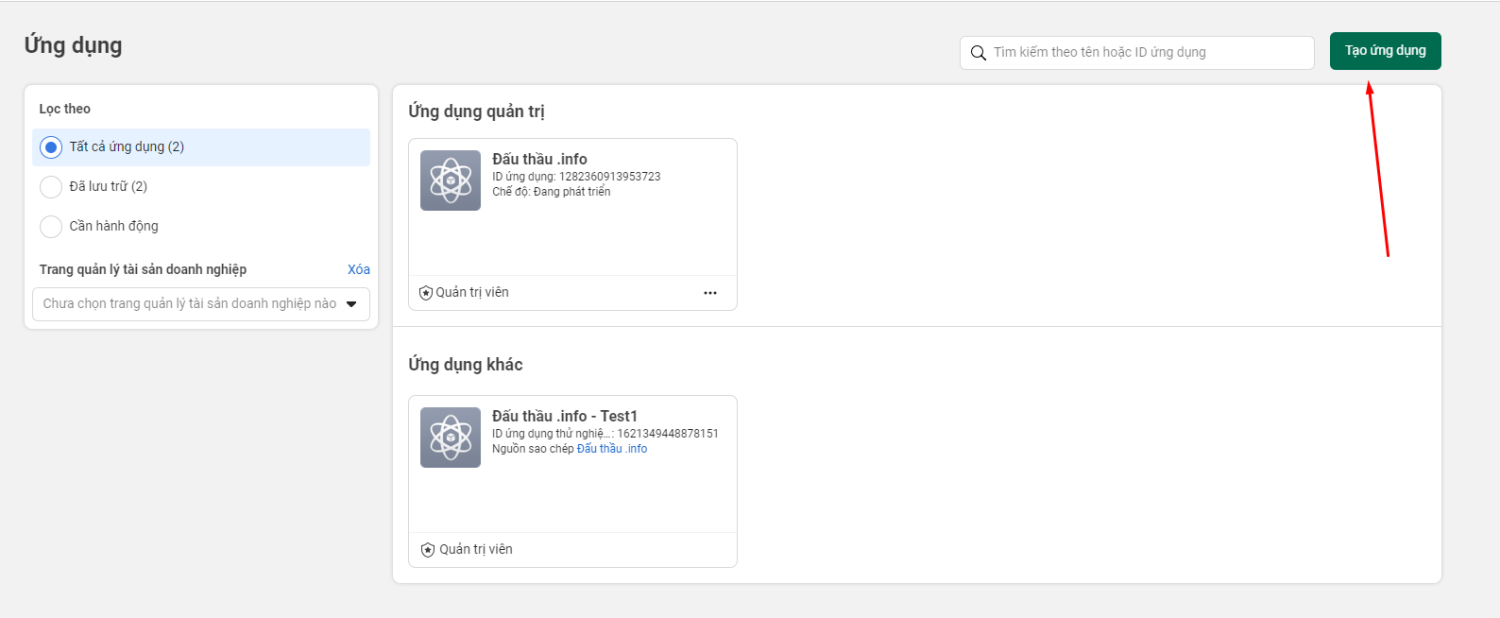Image resolution: width=1500 pixels, height=618 pixels.
Task: Click "Xóa" to clear the business filter
Action: click(358, 270)
